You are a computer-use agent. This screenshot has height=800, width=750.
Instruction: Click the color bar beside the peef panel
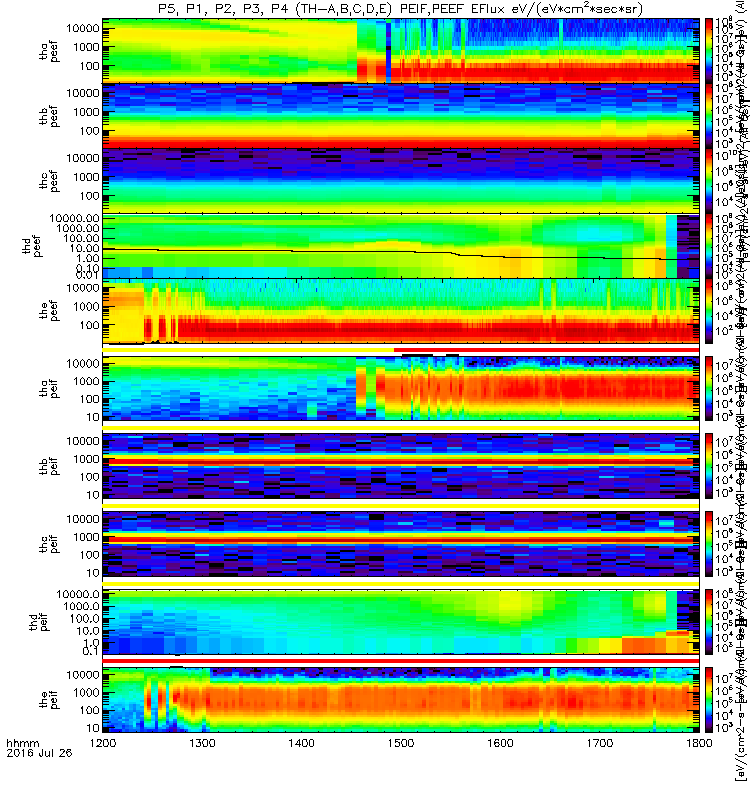709,311
